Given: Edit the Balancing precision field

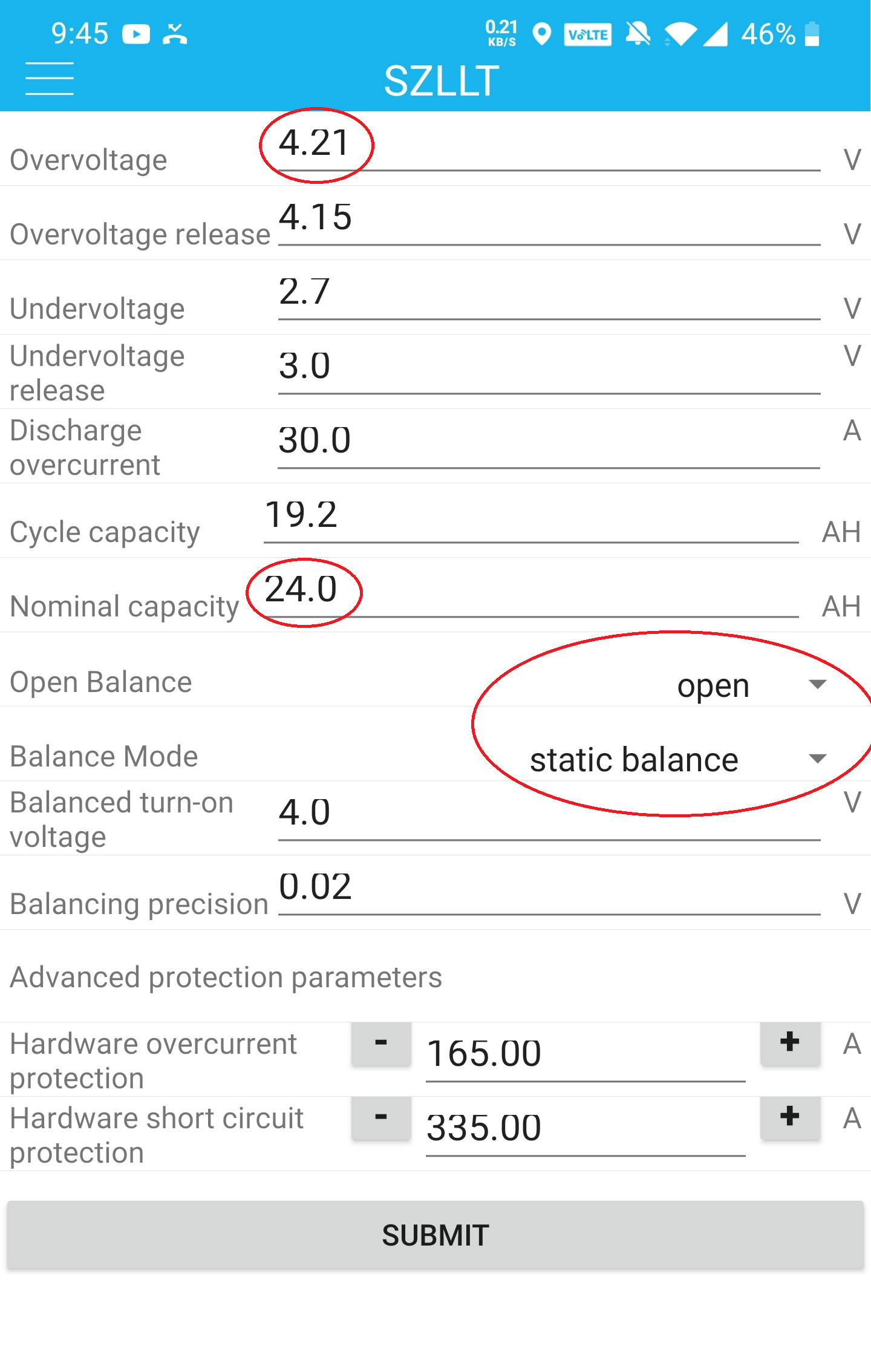Looking at the screenshot, I should coord(549,890).
